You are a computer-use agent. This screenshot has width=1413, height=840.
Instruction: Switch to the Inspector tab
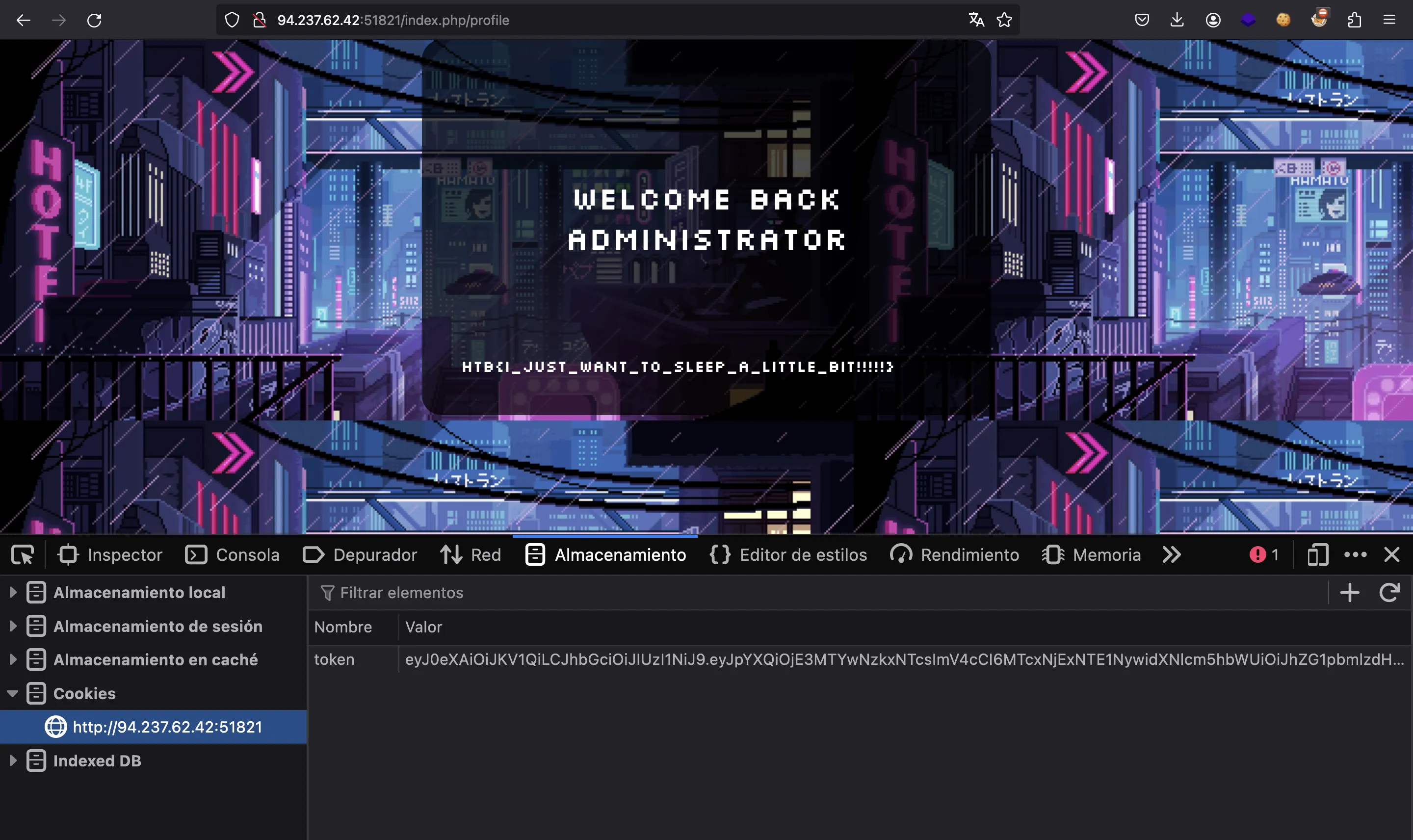point(110,555)
